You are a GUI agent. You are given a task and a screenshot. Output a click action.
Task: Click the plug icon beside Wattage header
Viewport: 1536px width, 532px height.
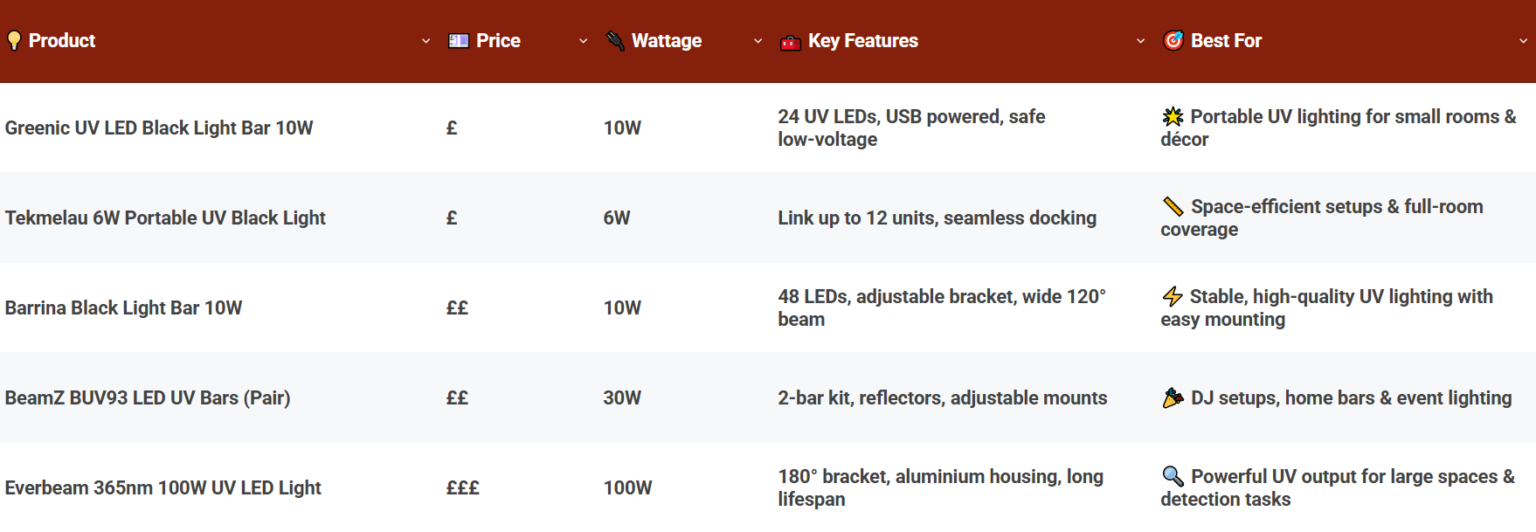click(x=616, y=41)
